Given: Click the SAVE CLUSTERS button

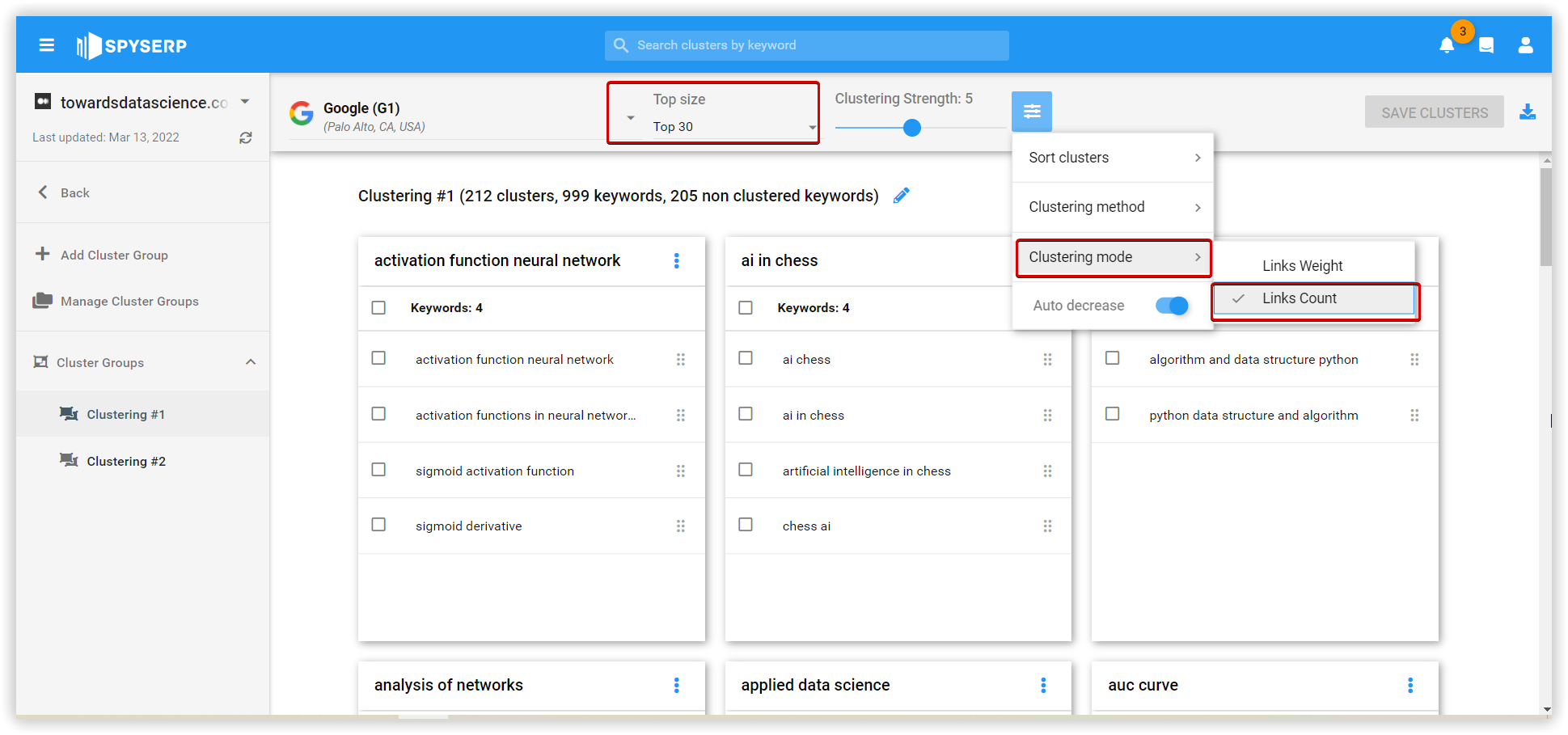Looking at the screenshot, I should (x=1434, y=112).
